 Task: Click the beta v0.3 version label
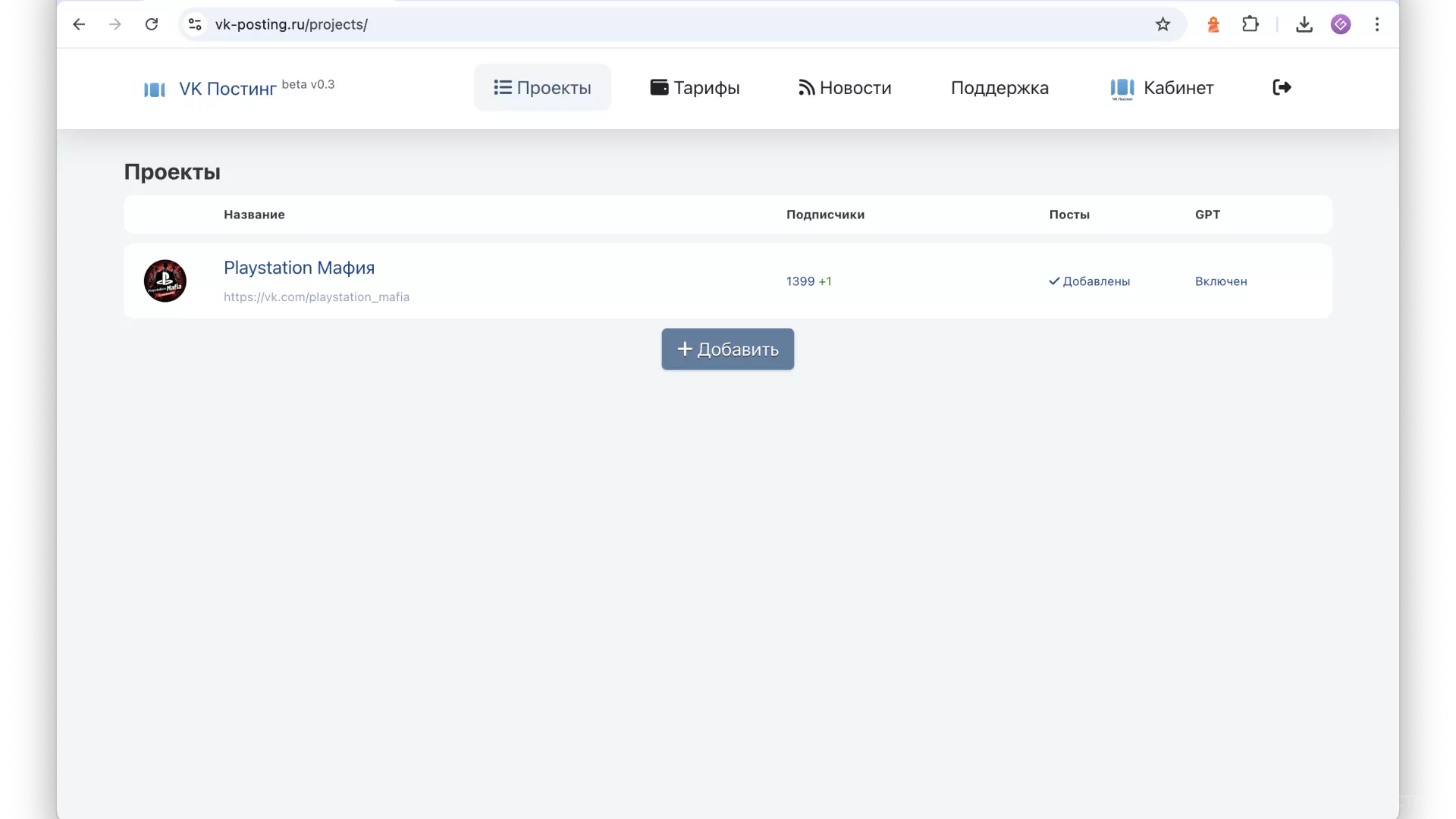pyautogui.click(x=308, y=84)
